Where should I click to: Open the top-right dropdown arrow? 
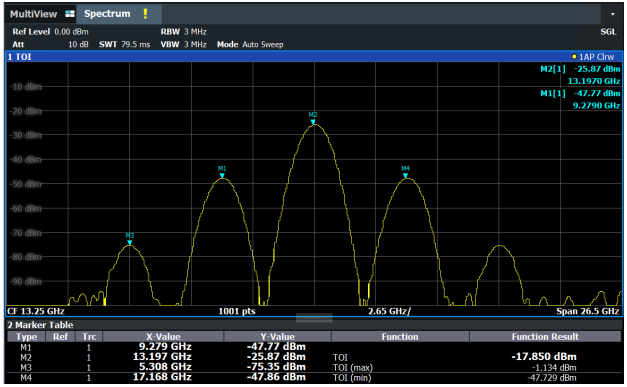613,14
